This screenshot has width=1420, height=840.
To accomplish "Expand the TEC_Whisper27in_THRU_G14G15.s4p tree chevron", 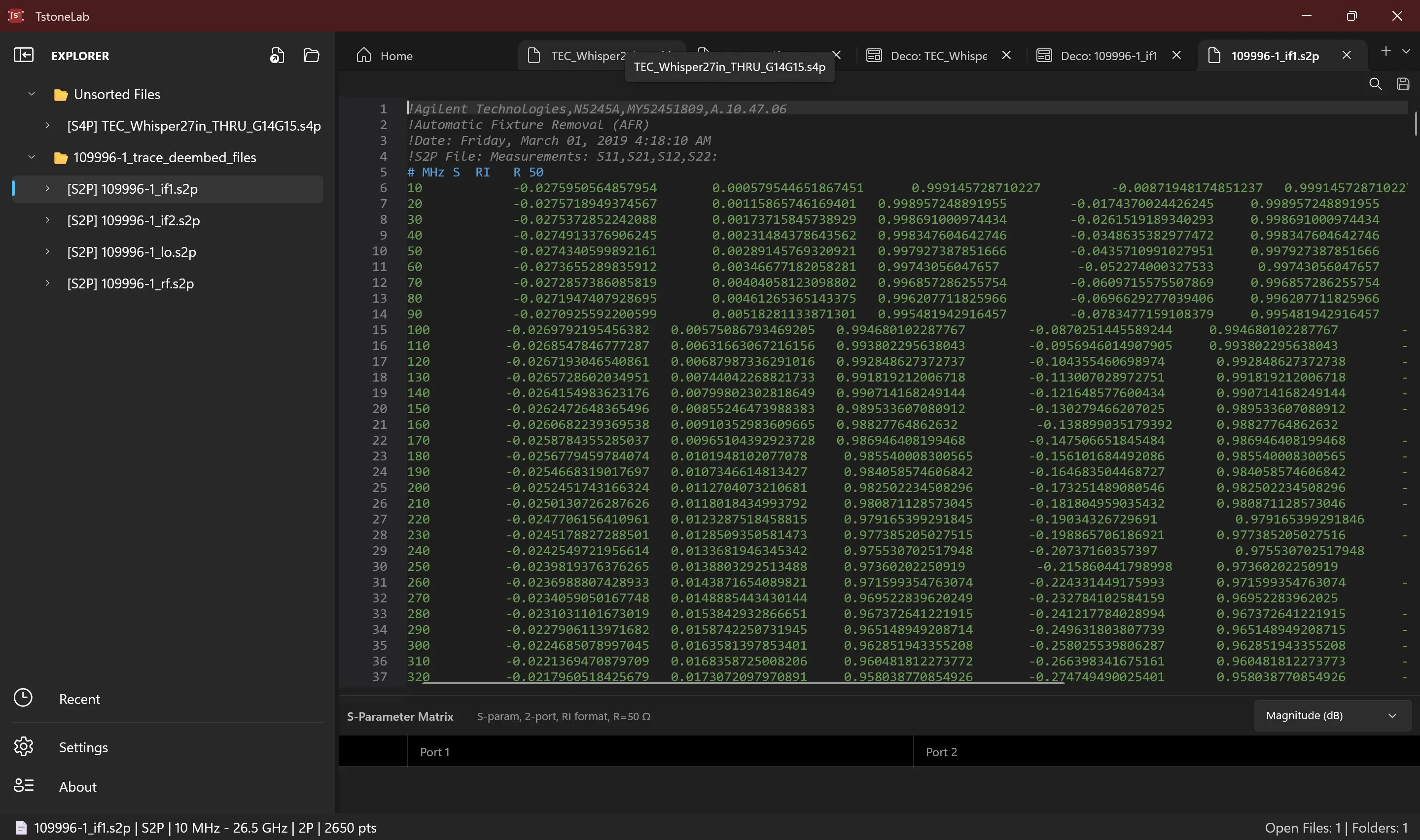I will 47,125.
